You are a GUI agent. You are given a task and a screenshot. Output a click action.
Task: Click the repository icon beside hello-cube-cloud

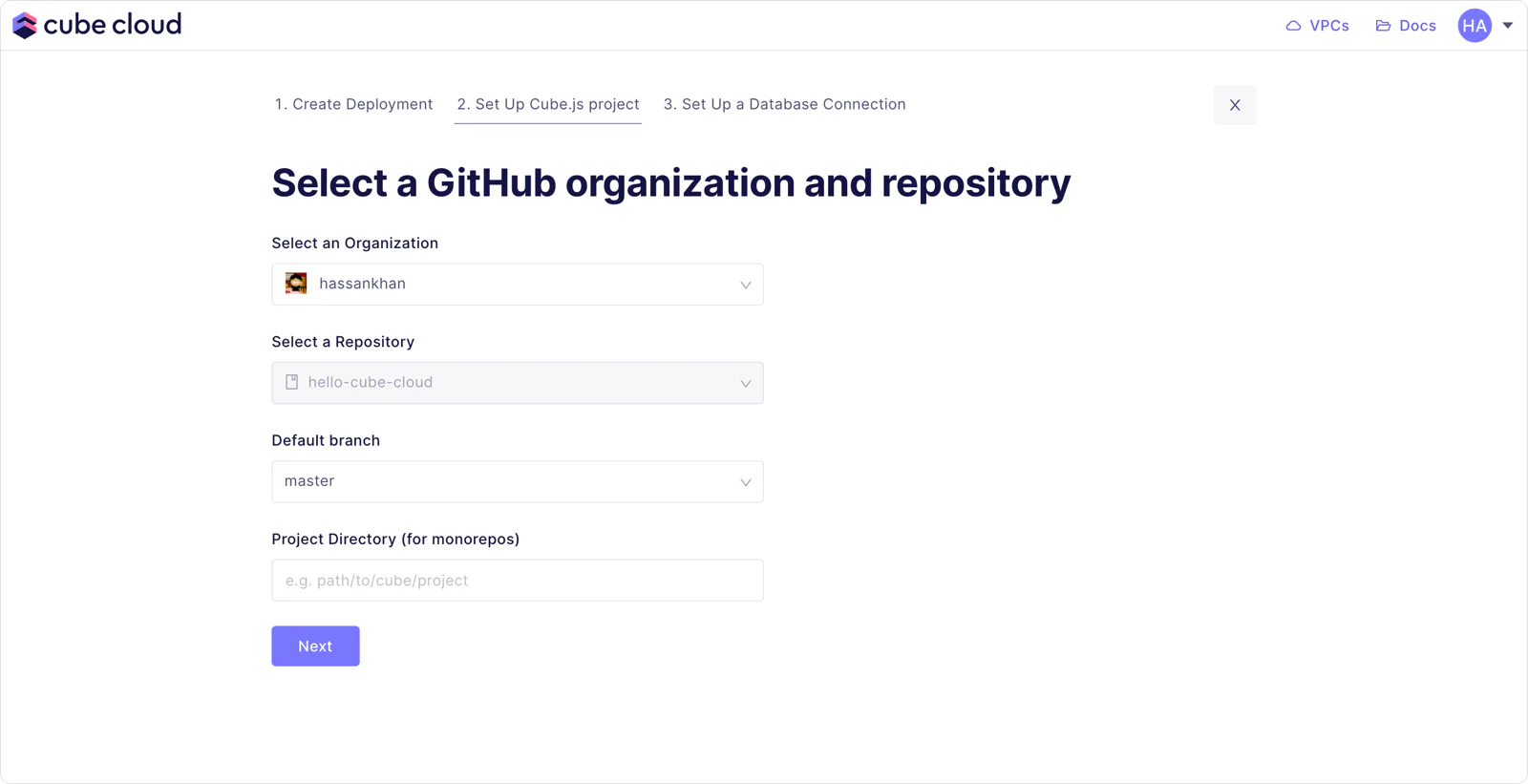coord(292,382)
